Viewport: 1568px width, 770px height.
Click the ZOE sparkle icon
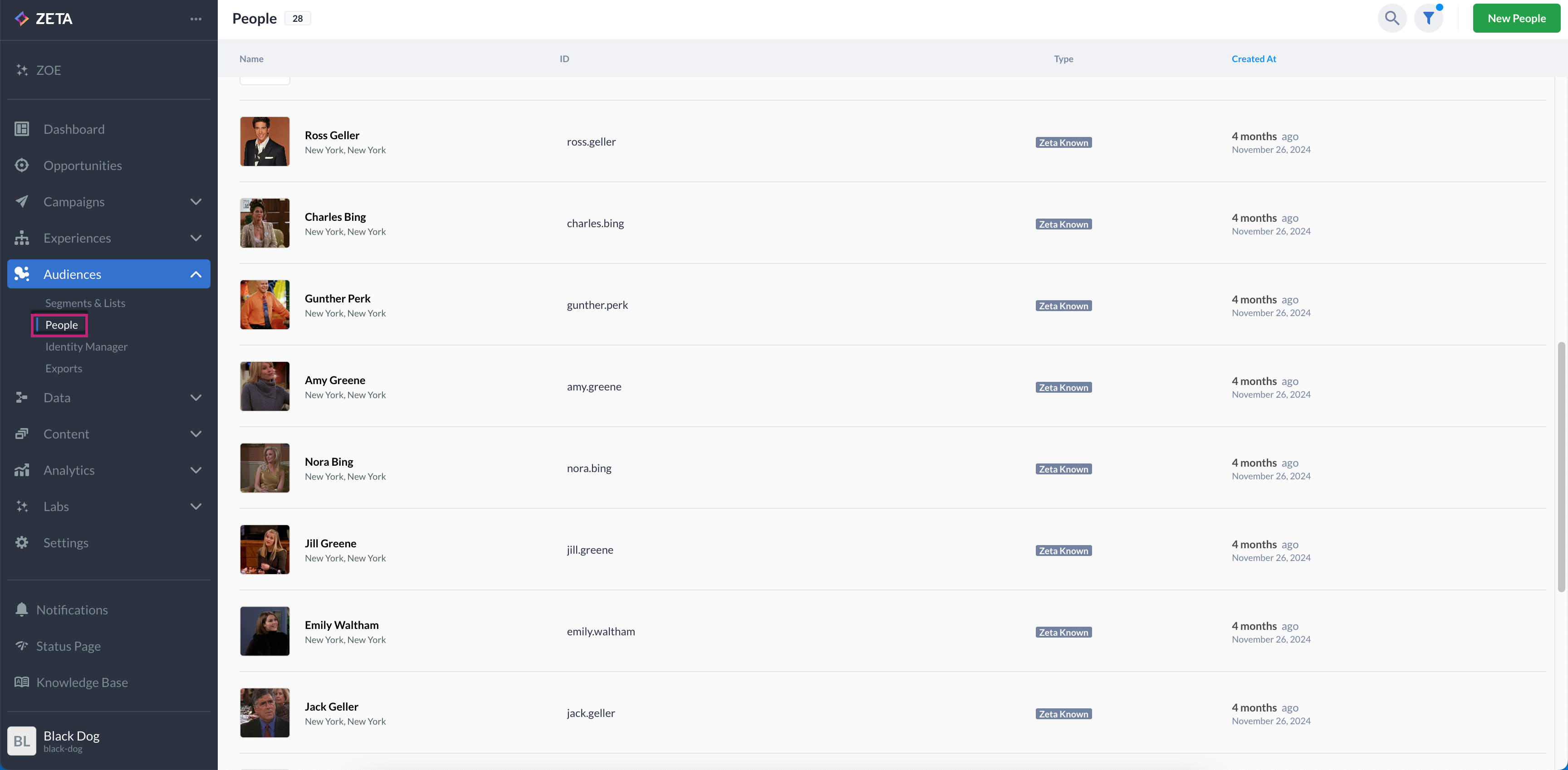pyautogui.click(x=22, y=70)
